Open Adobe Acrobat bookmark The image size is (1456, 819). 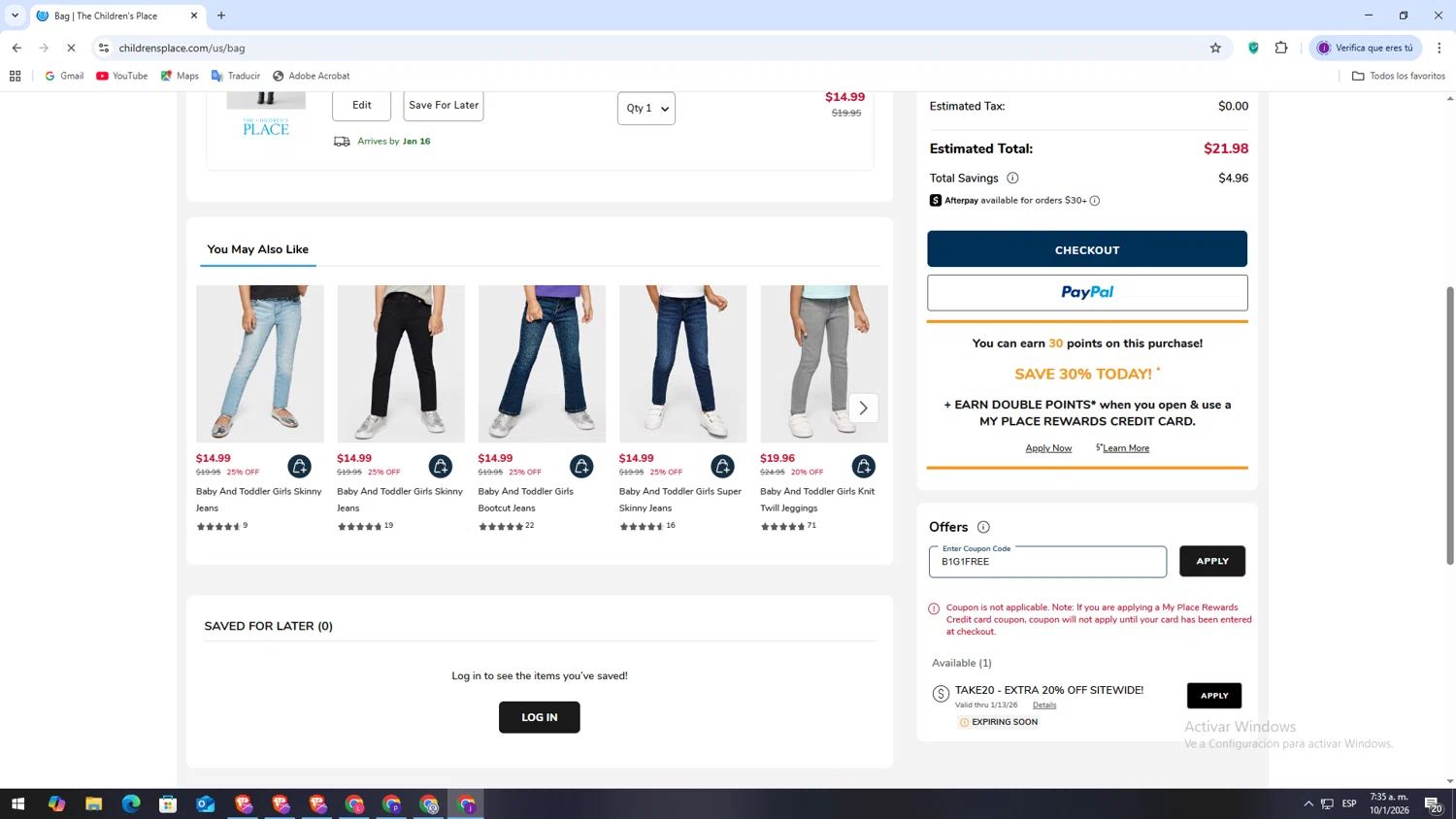pos(311,76)
